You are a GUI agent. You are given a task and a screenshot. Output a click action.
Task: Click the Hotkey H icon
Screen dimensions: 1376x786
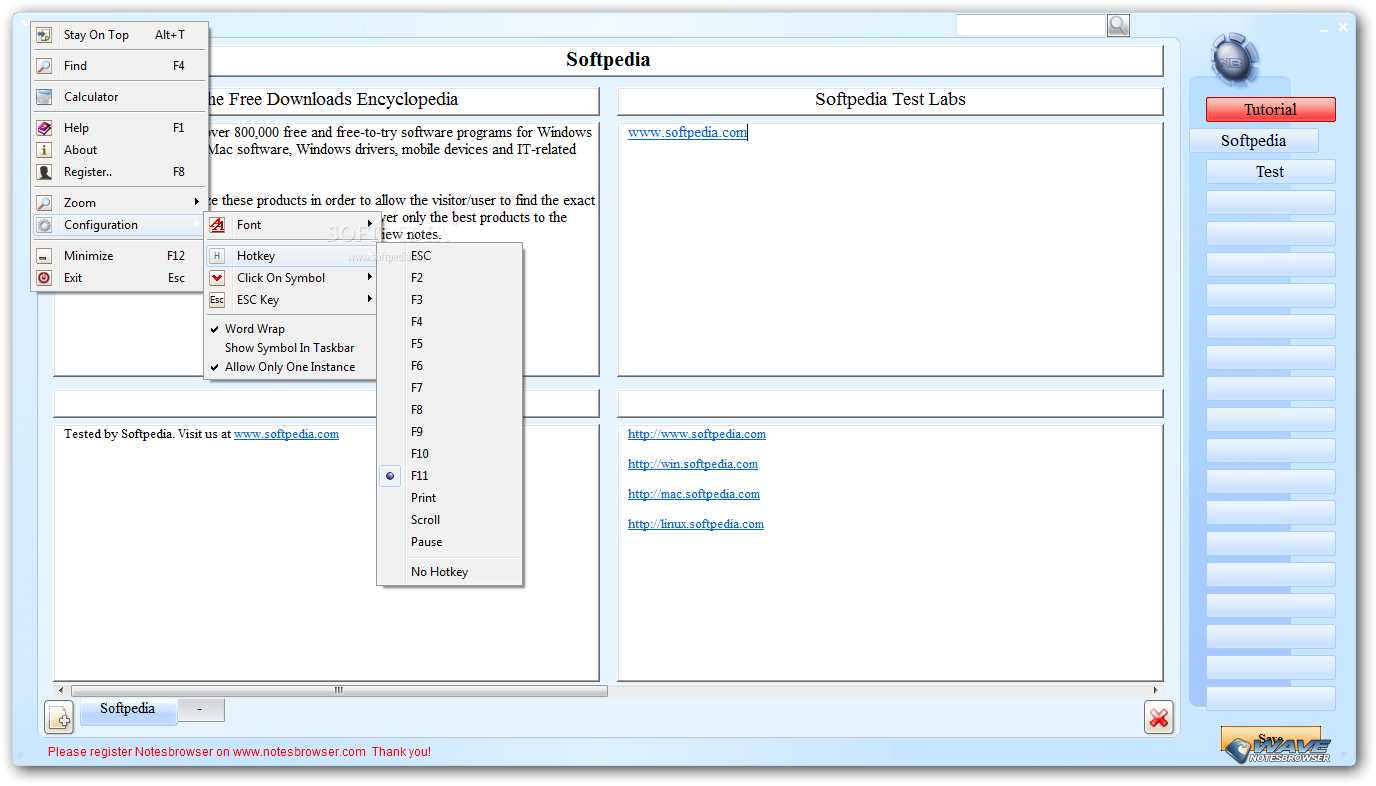(217, 256)
